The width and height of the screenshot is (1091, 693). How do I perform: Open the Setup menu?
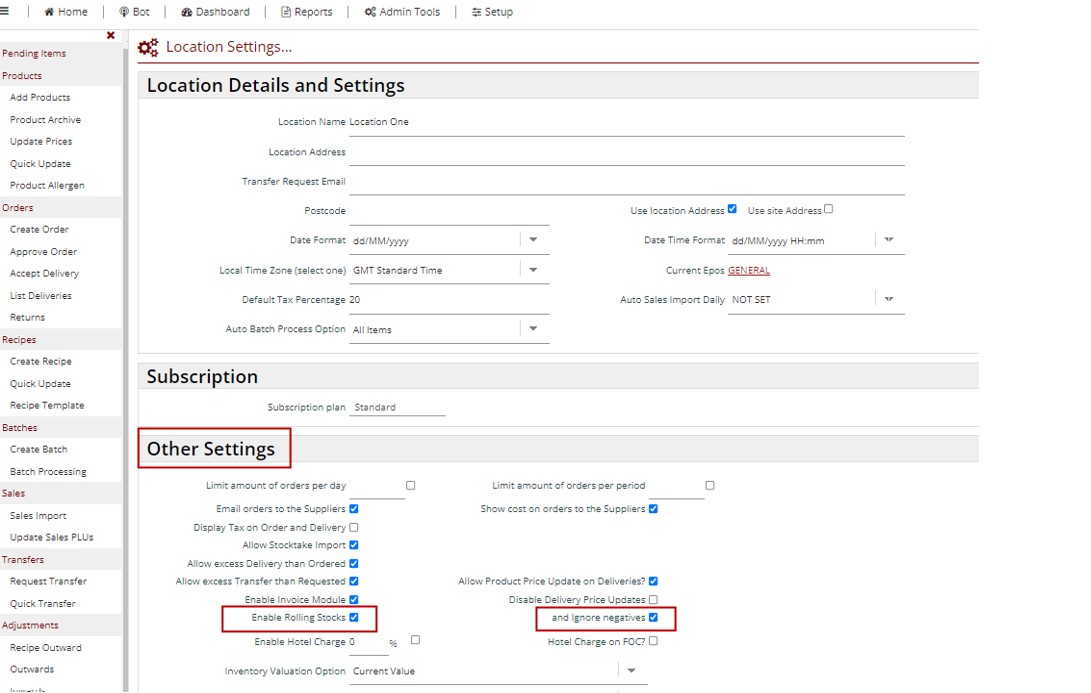click(x=492, y=12)
